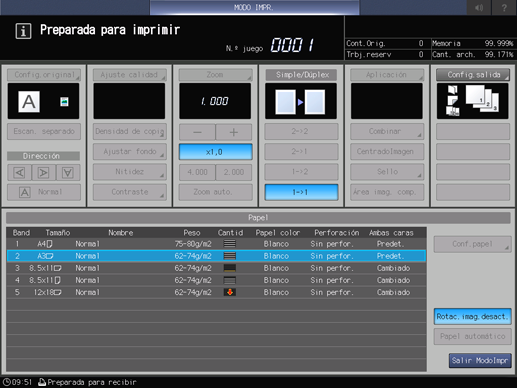
Task: Open Conf. papel settings
Action: (472, 244)
